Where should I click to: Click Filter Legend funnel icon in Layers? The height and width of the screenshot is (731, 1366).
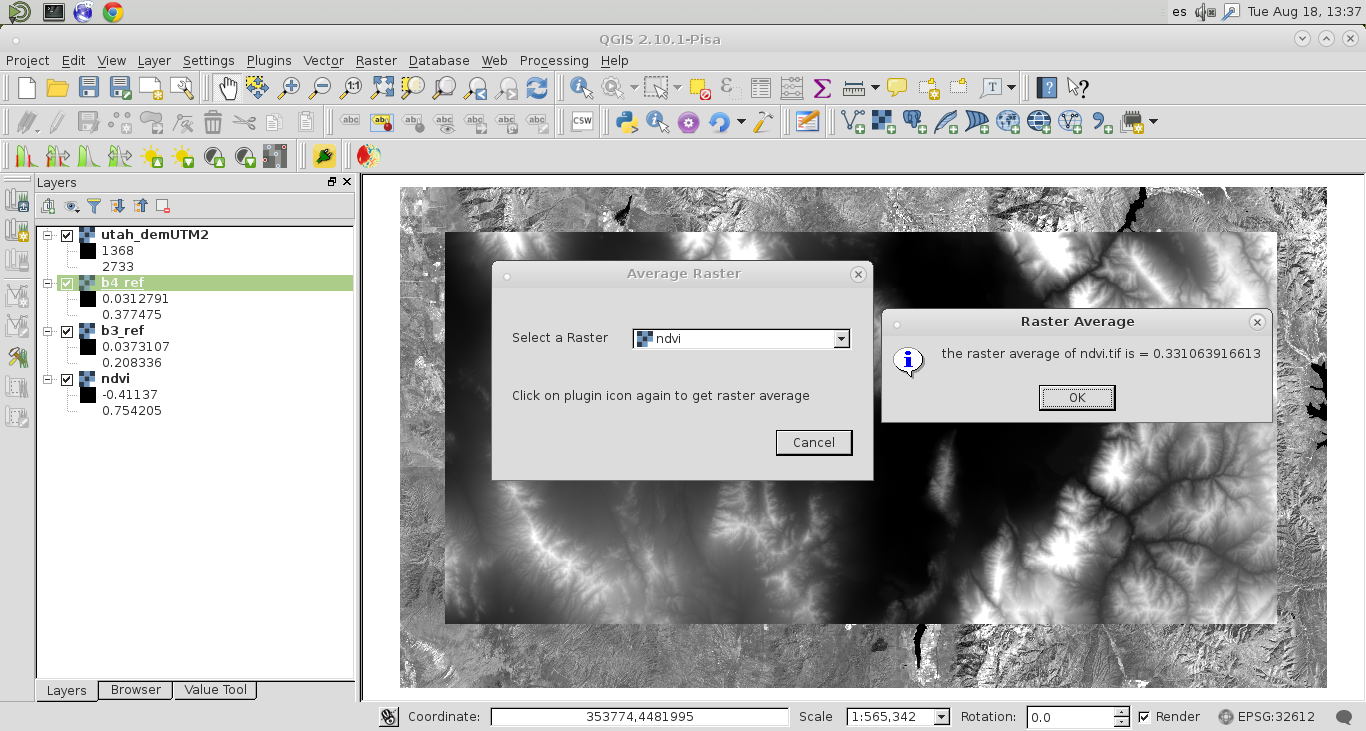point(94,206)
